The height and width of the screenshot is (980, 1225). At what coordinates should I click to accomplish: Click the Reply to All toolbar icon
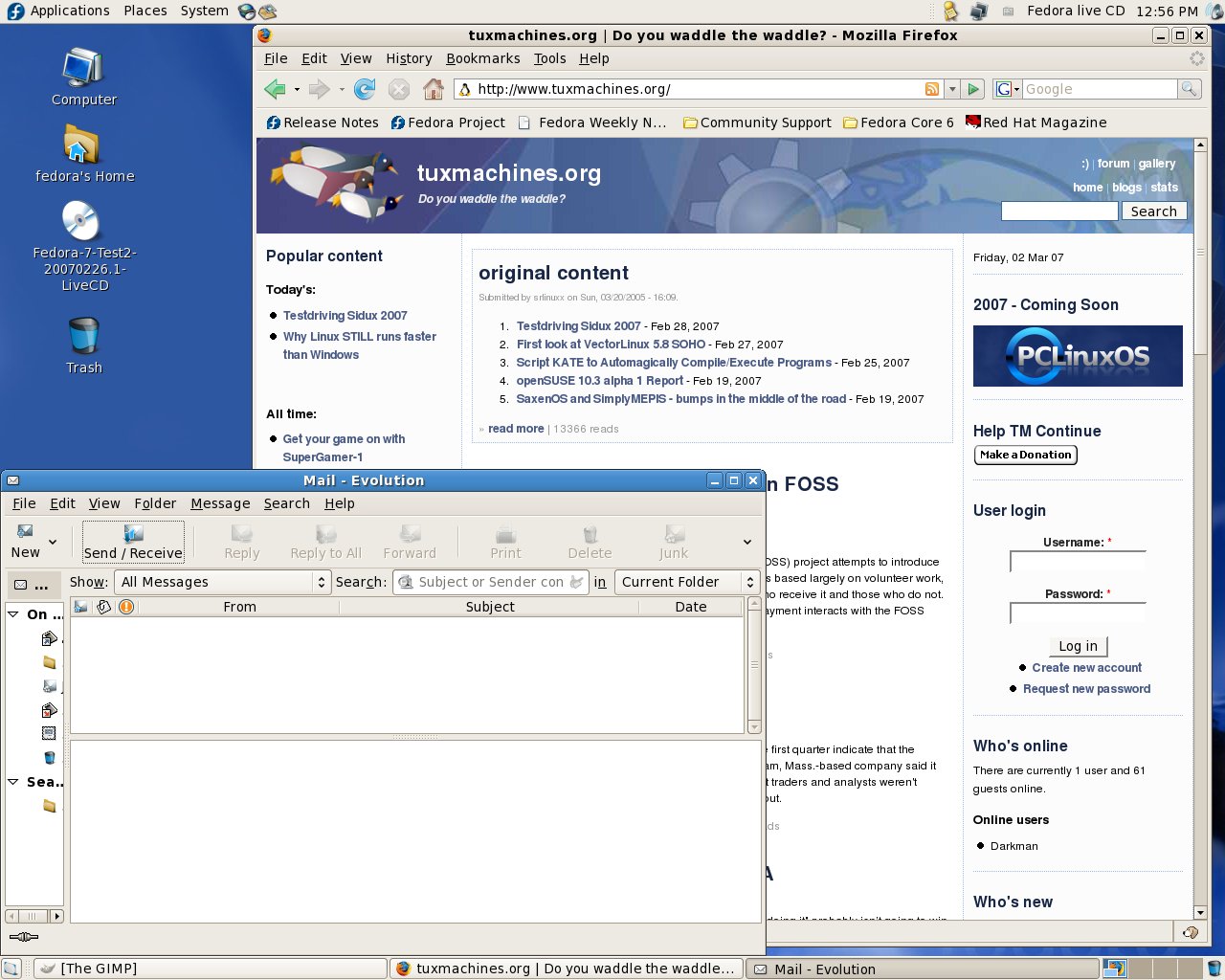pos(326,533)
